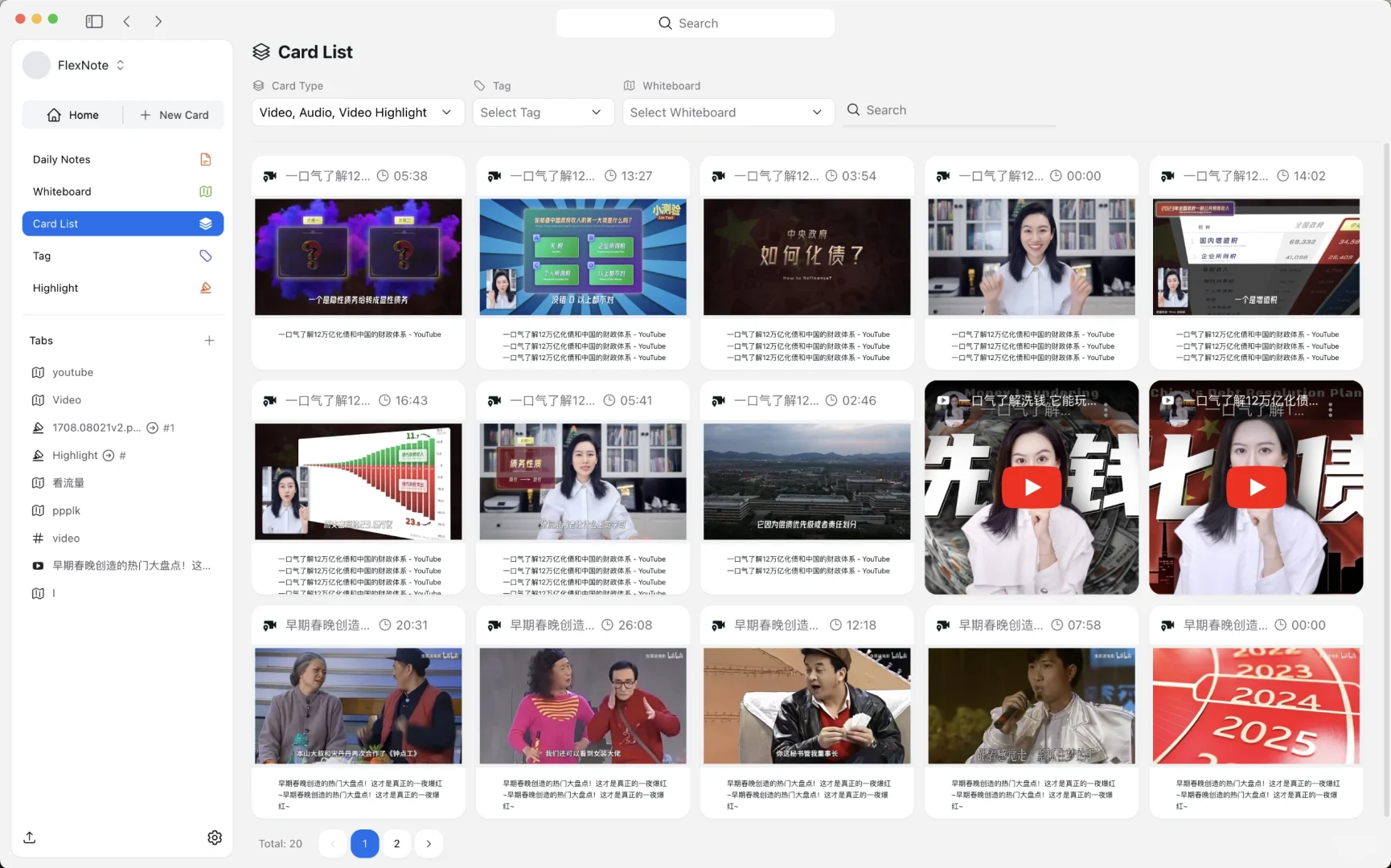This screenshot has width=1391, height=868.
Task: Play the 洗钱 YouTube video card
Action: coord(1032,487)
